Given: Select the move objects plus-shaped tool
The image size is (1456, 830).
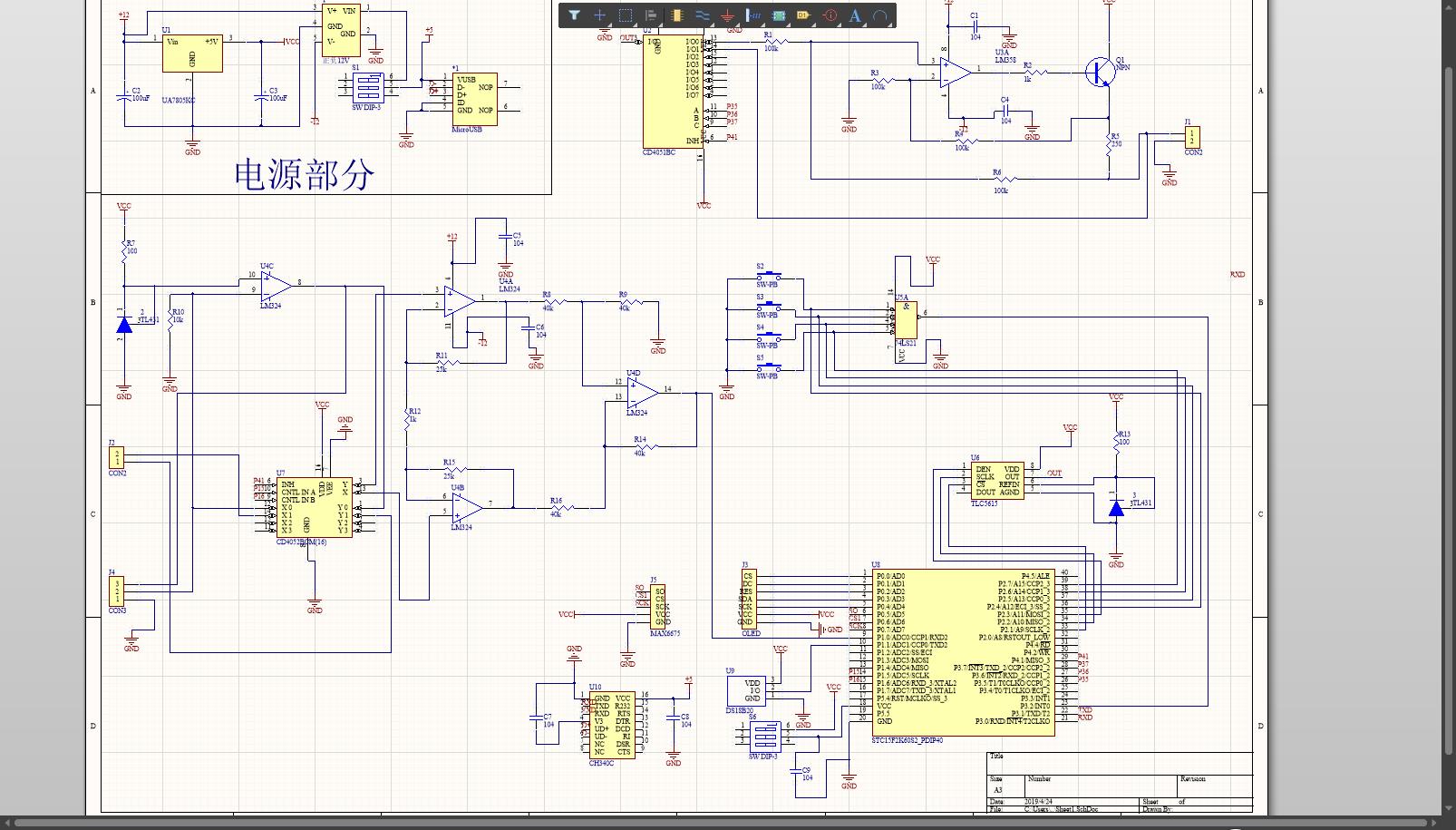Looking at the screenshot, I should pos(599,15).
